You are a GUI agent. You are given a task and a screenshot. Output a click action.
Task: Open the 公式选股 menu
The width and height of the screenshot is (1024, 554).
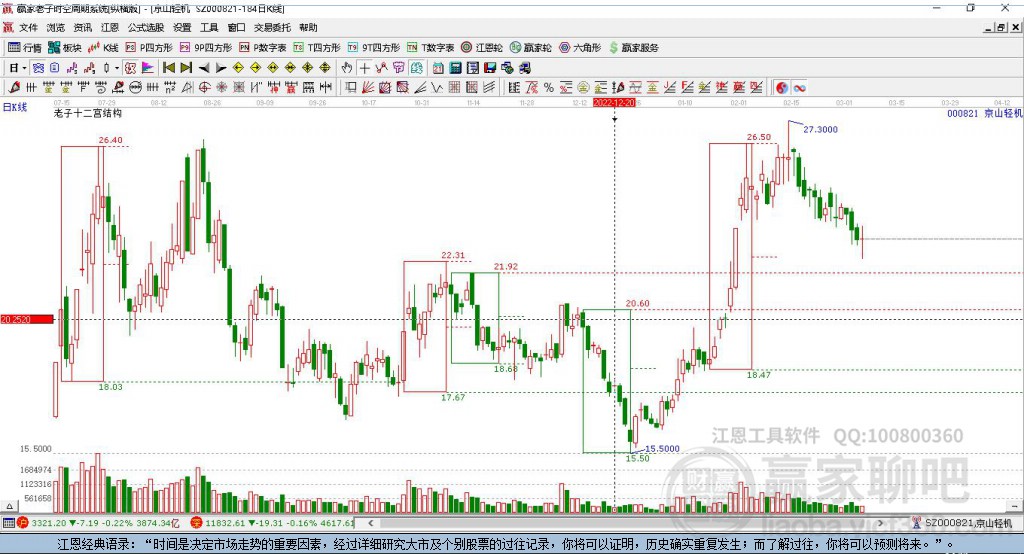(x=145, y=28)
